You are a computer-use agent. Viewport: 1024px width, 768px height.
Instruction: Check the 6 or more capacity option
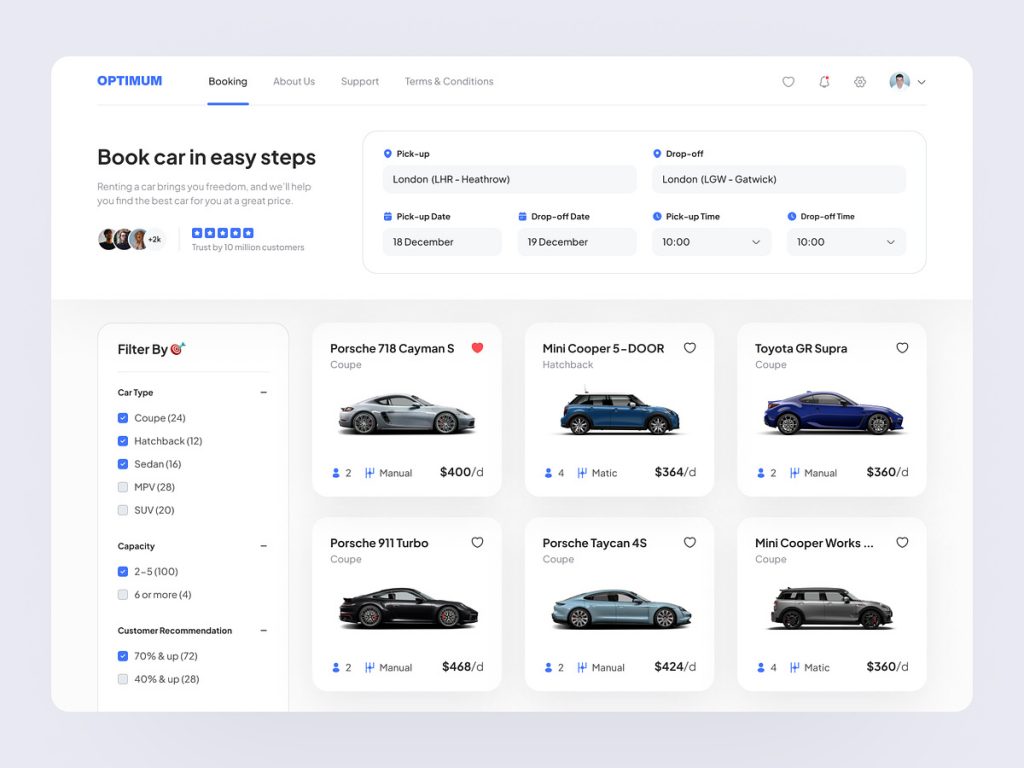[x=123, y=595]
